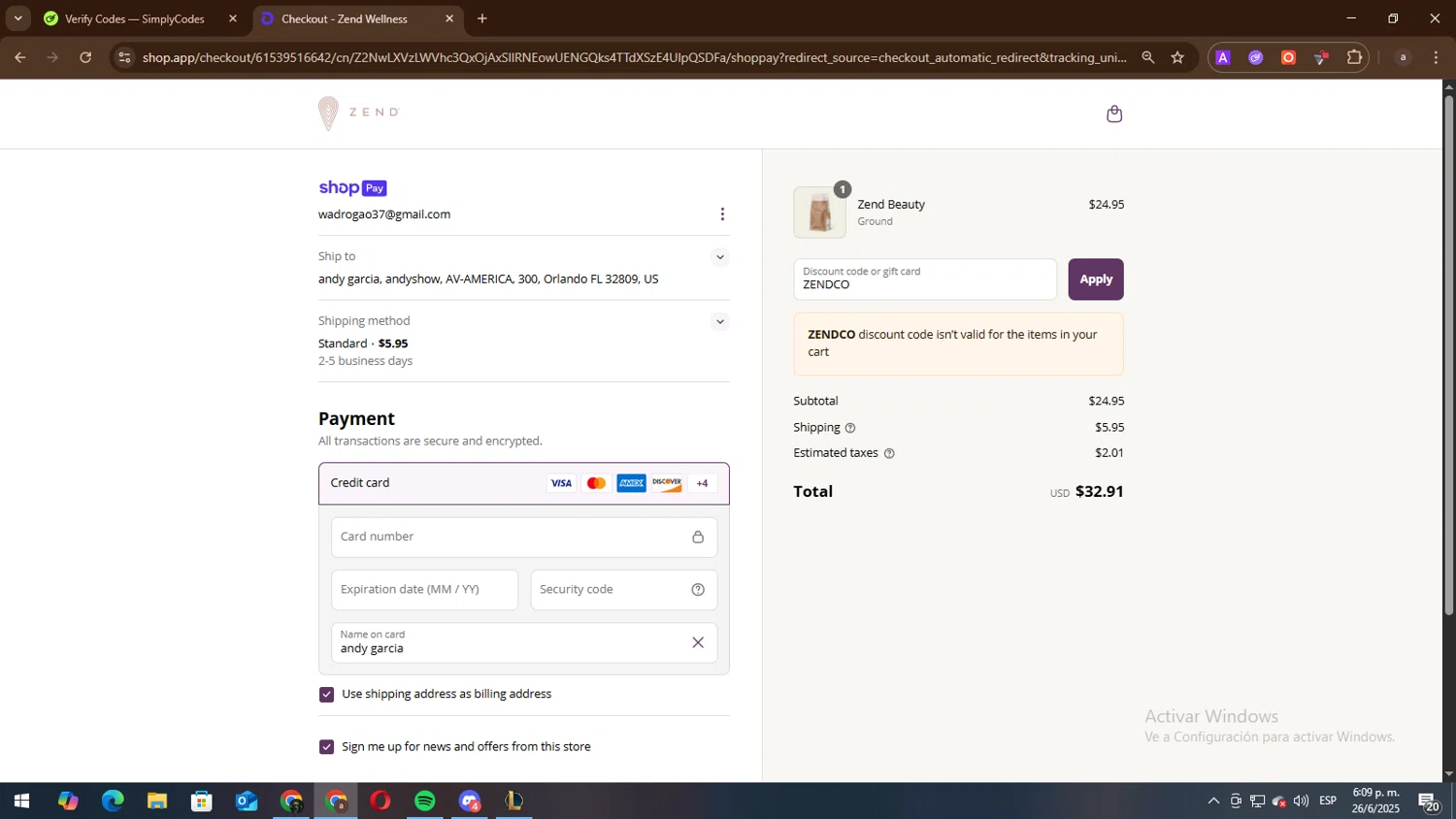Image resolution: width=1456 pixels, height=819 pixels.
Task: Show additional card brands via +4 badge
Action: 702,483
